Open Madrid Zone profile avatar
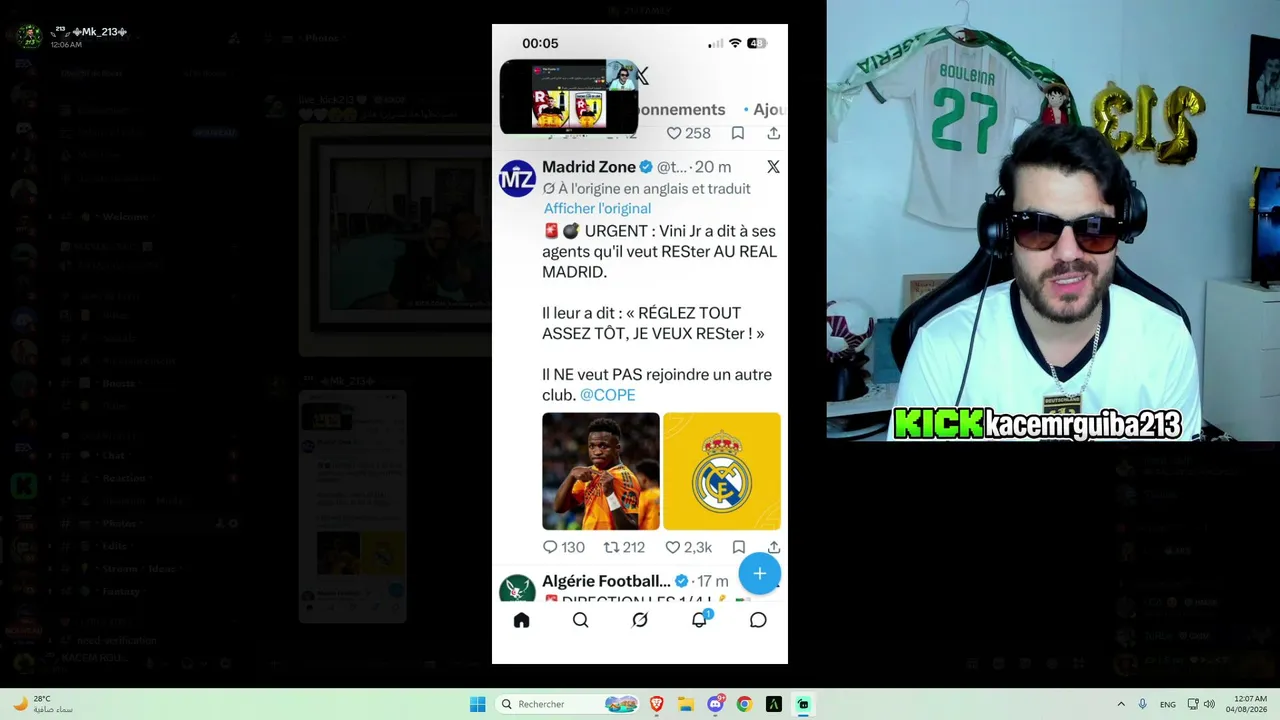 (x=517, y=179)
